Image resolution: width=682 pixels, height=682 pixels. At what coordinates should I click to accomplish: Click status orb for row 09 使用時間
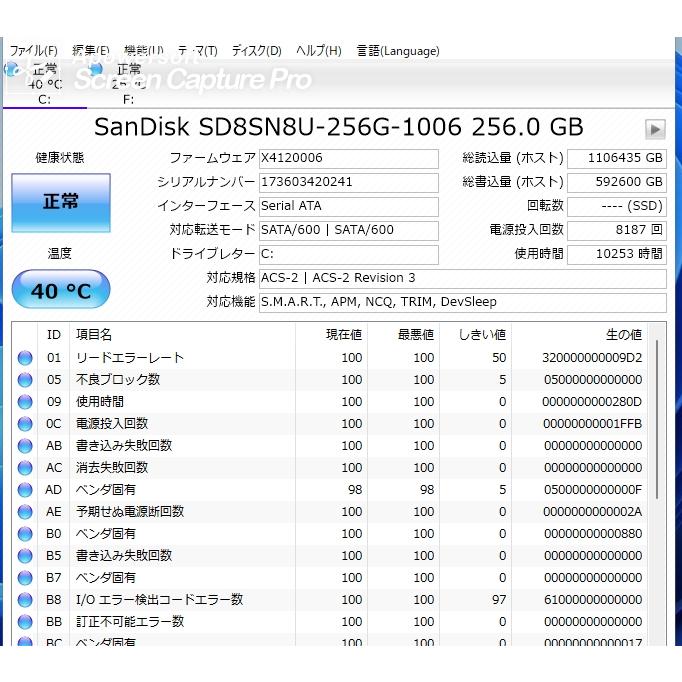25,402
